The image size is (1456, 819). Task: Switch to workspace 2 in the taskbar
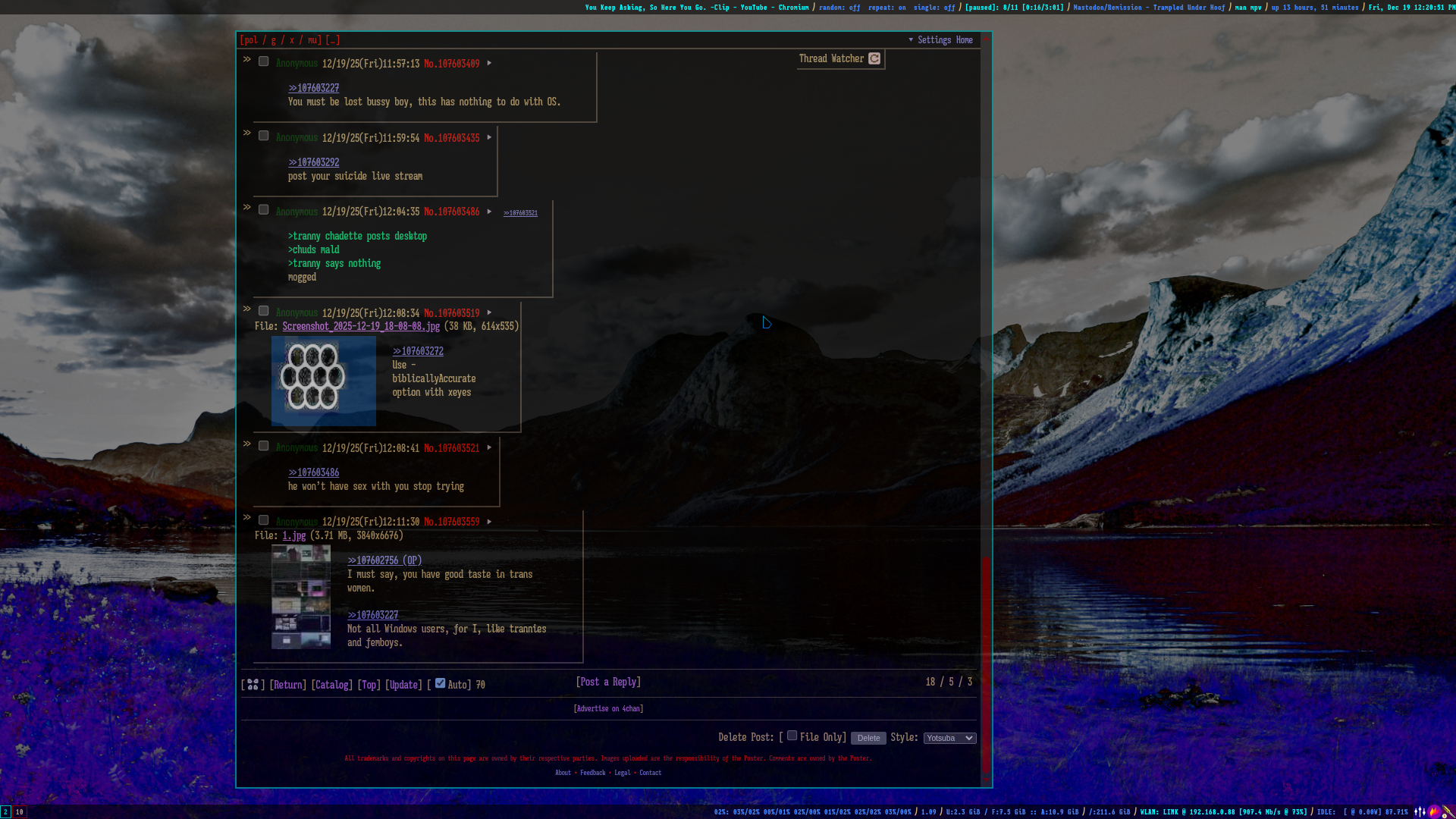5,811
